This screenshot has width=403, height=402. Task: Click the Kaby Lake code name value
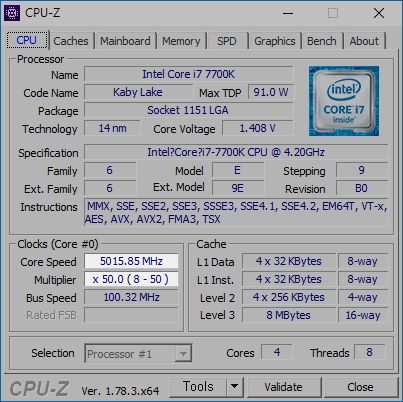138,92
